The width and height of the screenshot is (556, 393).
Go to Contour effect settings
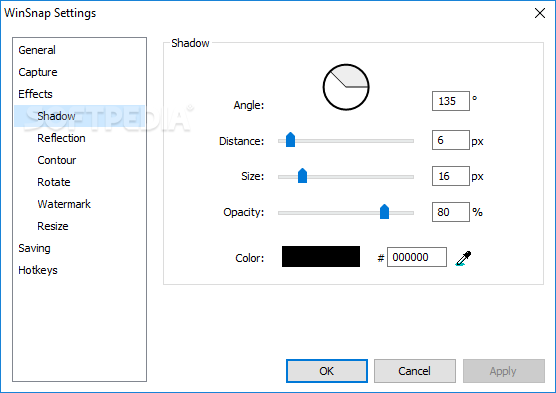click(57, 160)
